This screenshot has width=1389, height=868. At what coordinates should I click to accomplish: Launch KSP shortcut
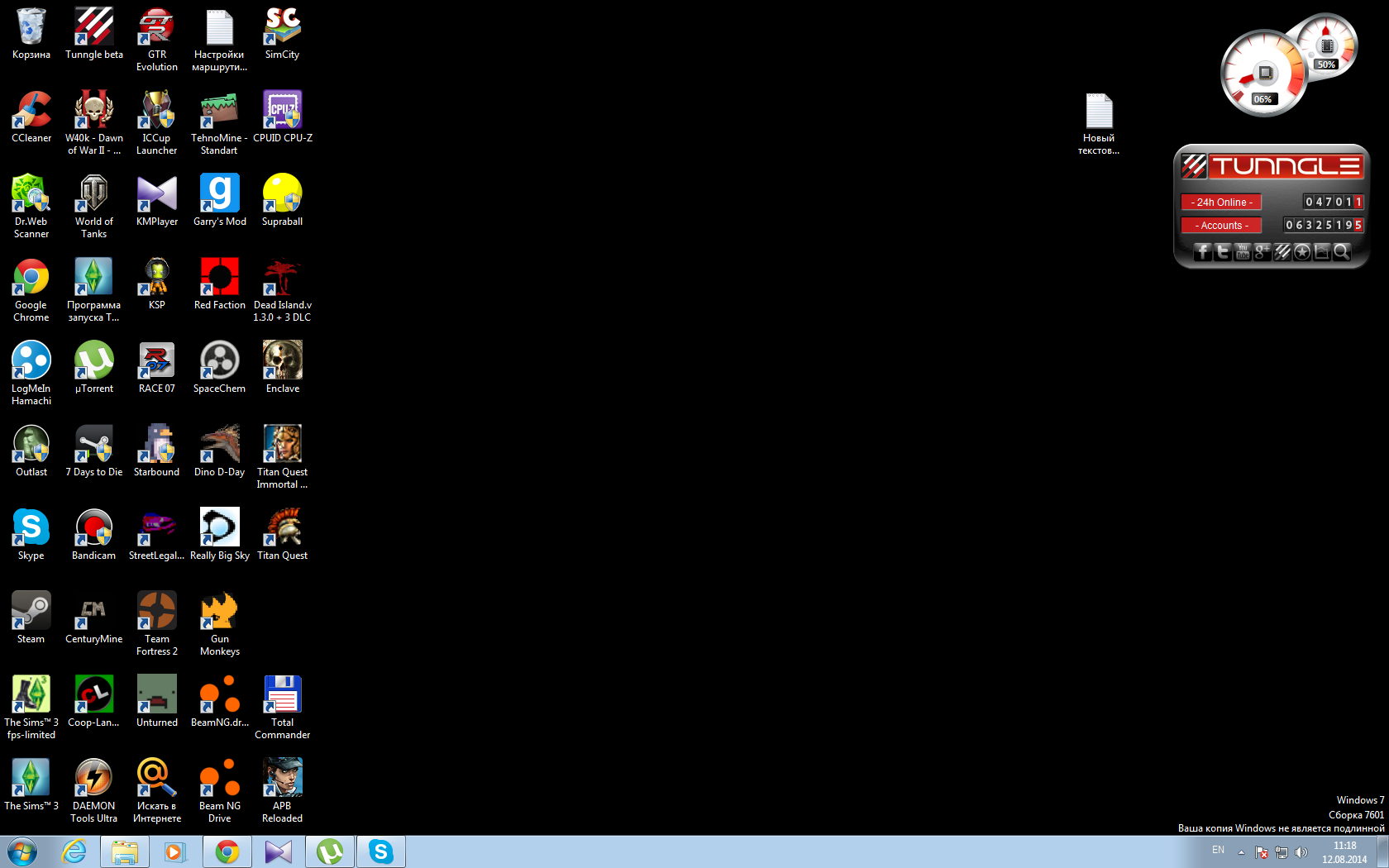click(157, 284)
